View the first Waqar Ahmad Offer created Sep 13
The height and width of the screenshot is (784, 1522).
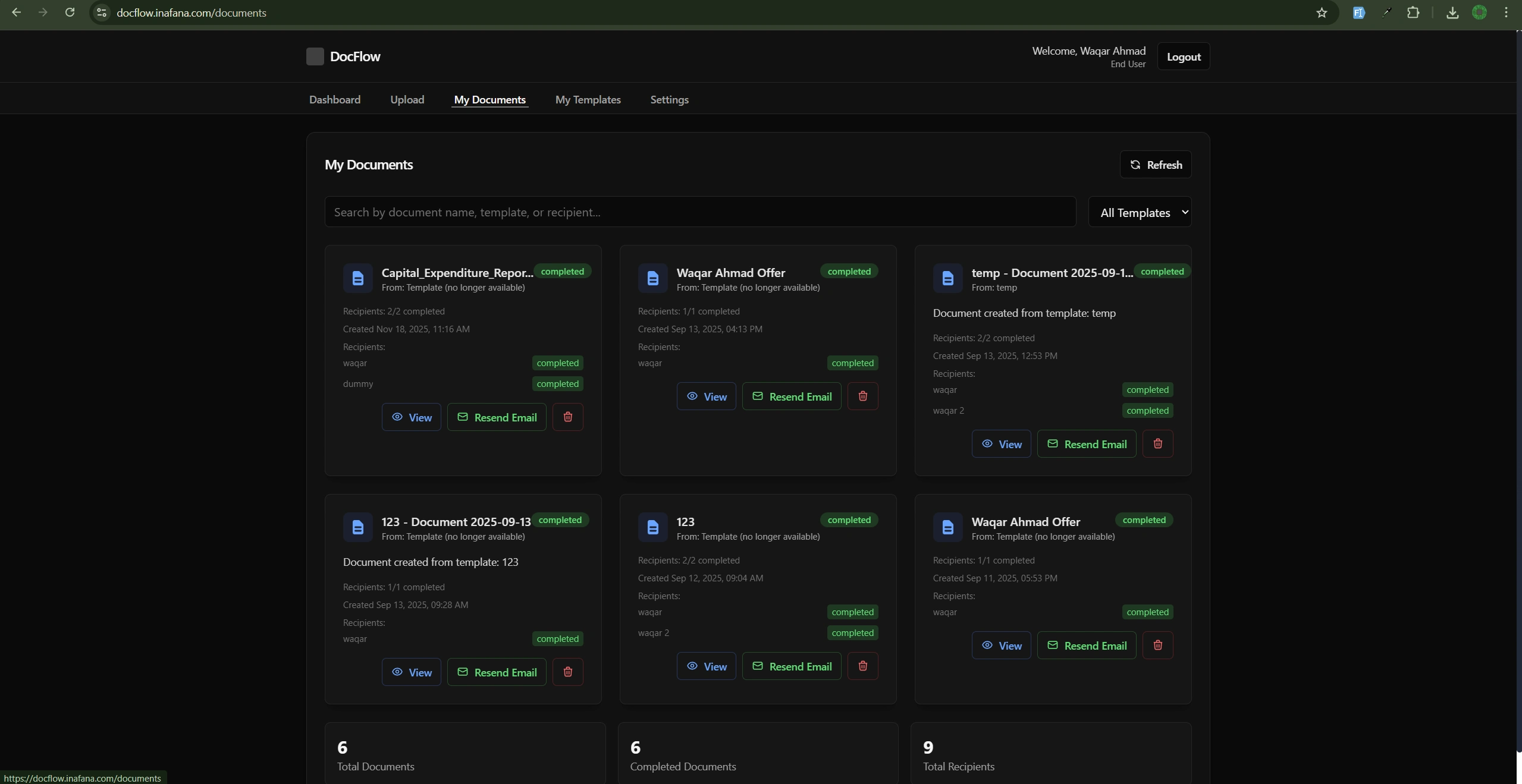coord(706,396)
